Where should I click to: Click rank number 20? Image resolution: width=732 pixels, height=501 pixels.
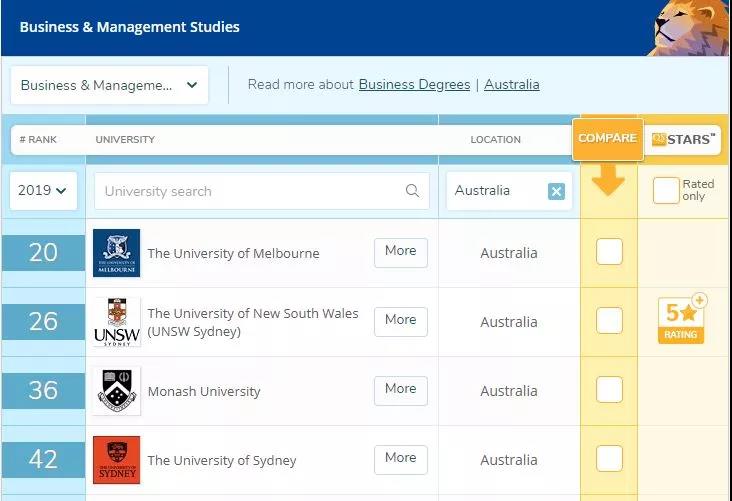point(43,253)
